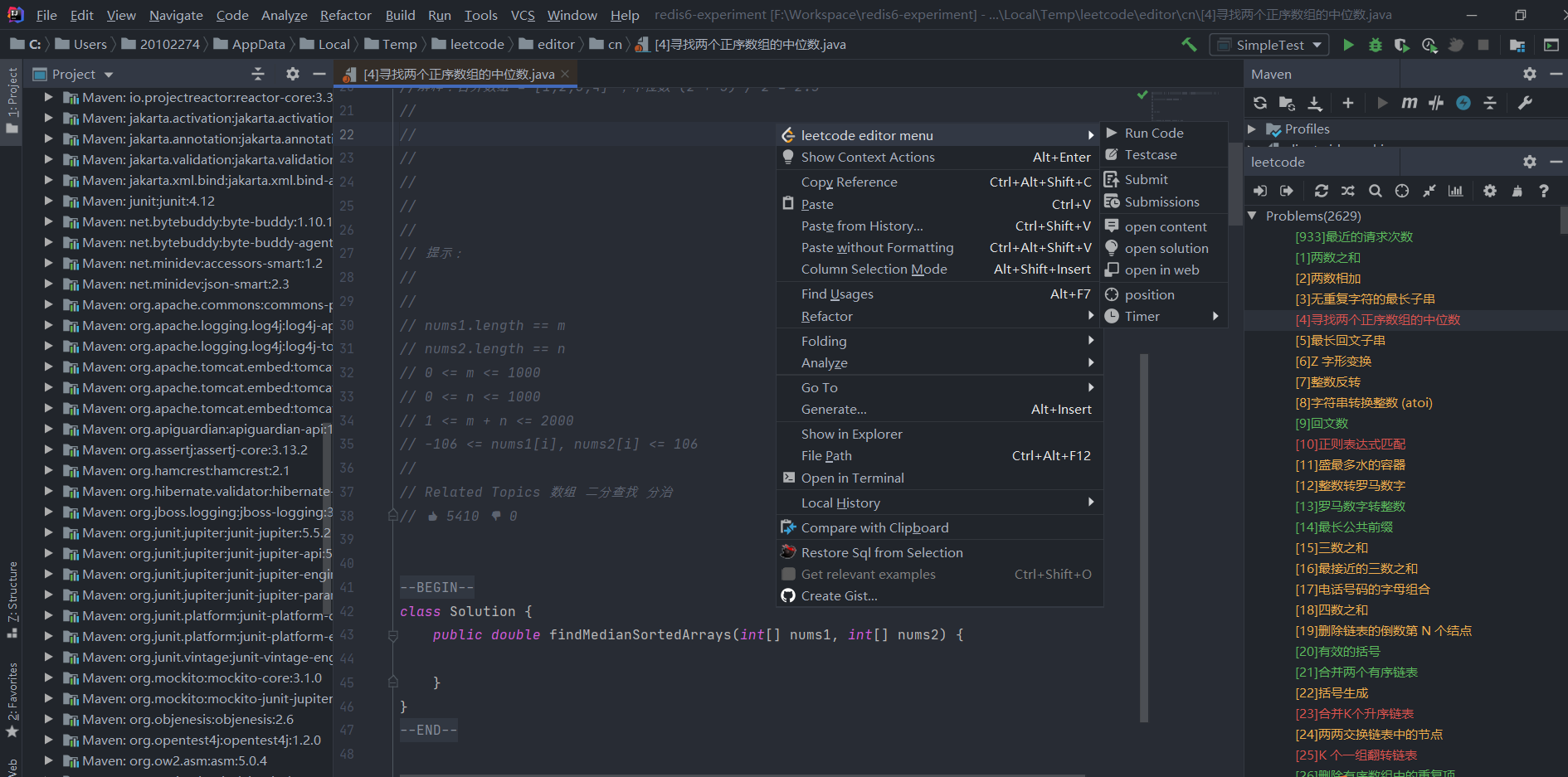The height and width of the screenshot is (777, 1568).
Task: Refresh the leetcode problem list
Action: (1322, 191)
